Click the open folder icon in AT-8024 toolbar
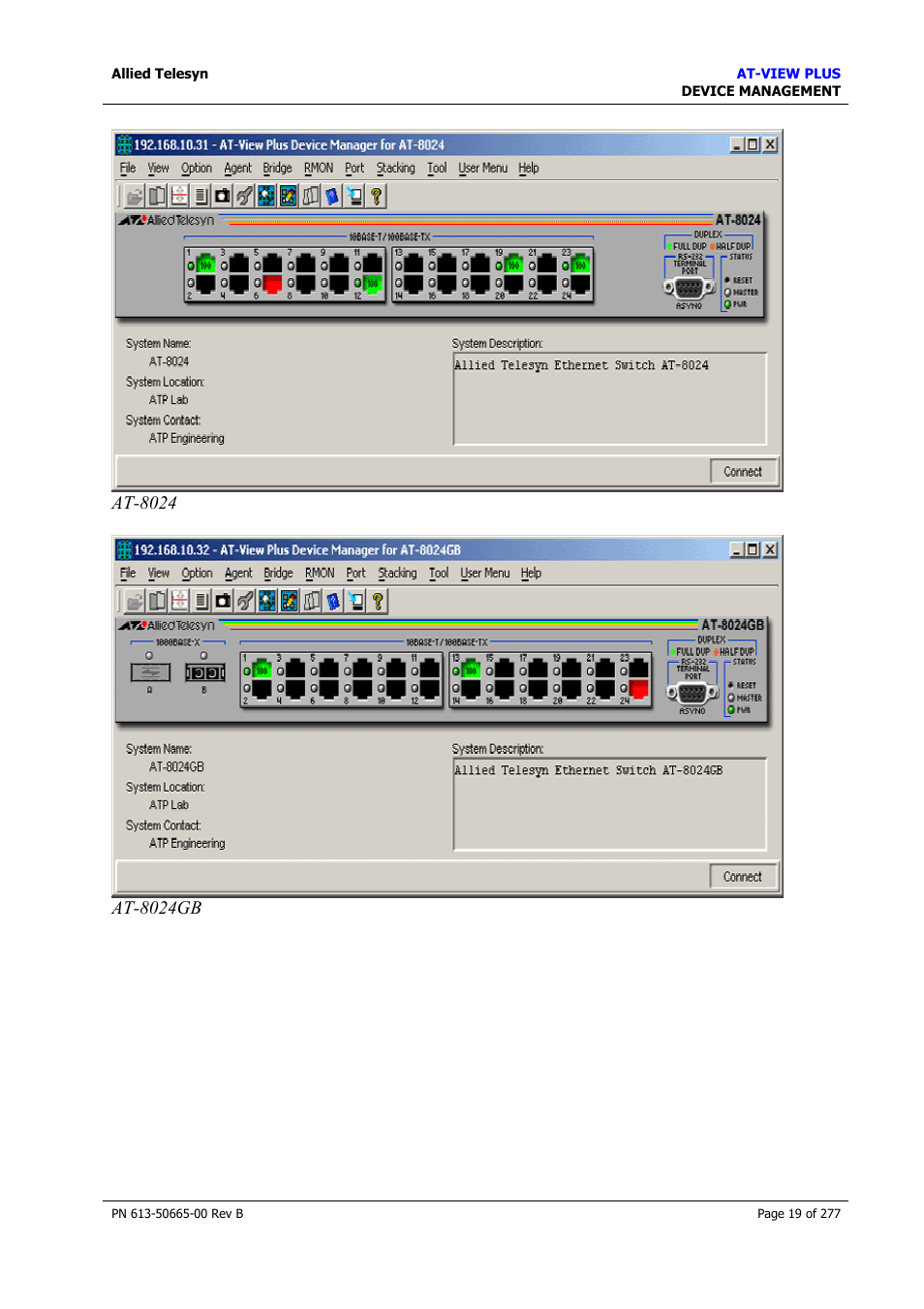Screen dimensions: 924x1309 135,196
